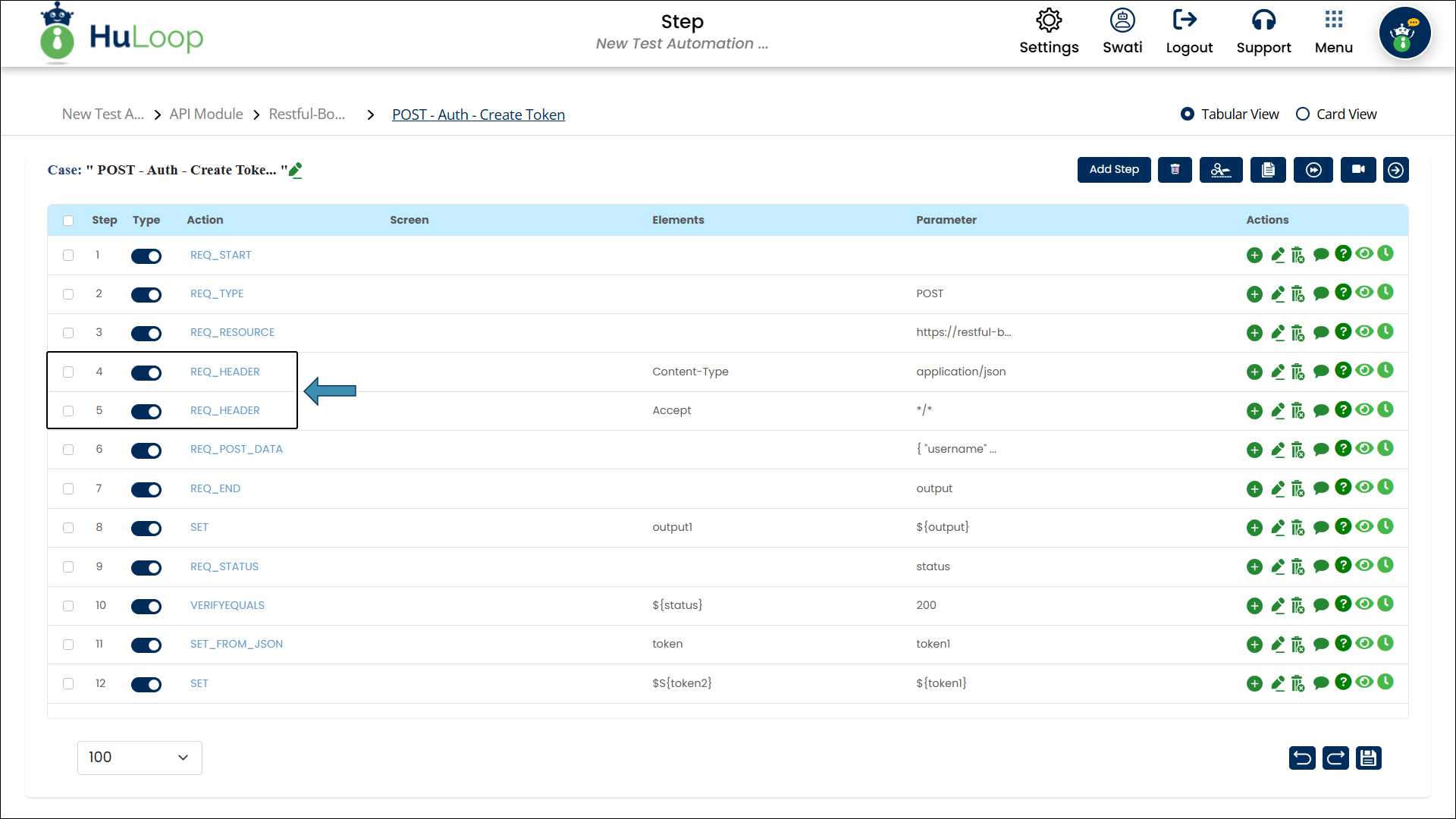Click the green plus on REQ_STATUS row

[1254, 566]
